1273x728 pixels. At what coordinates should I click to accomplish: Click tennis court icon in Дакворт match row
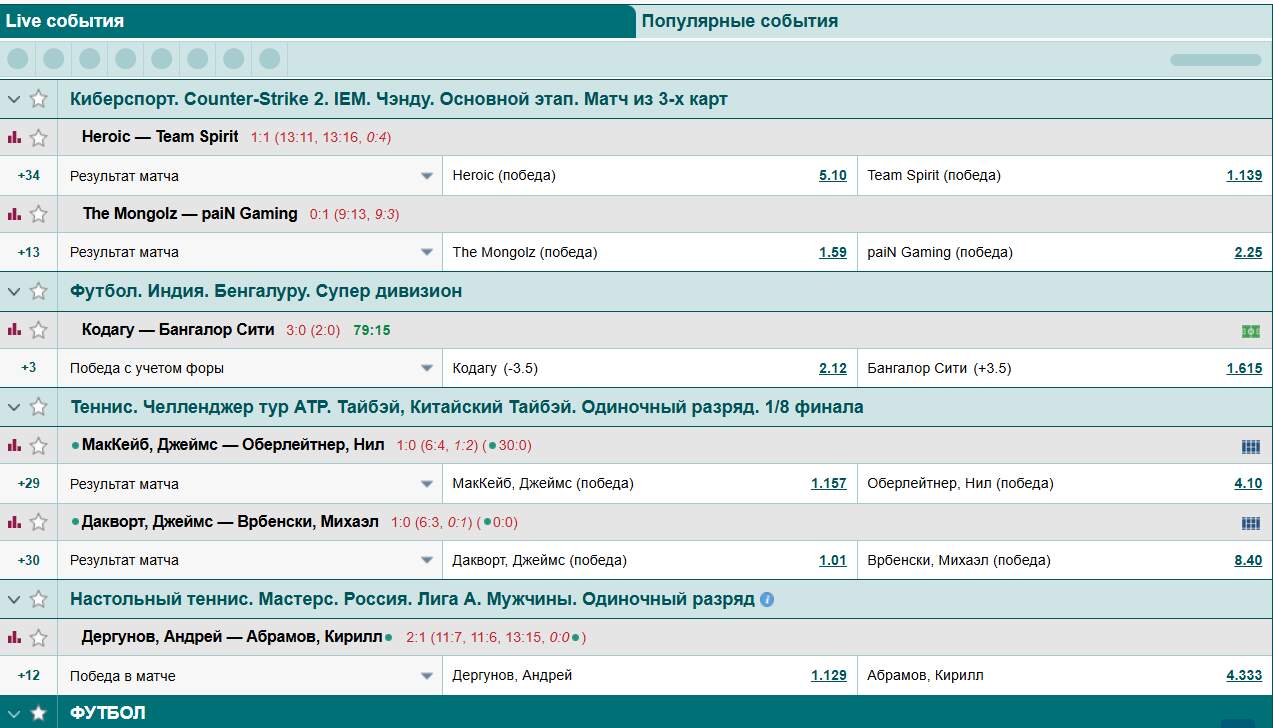coord(1250,523)
